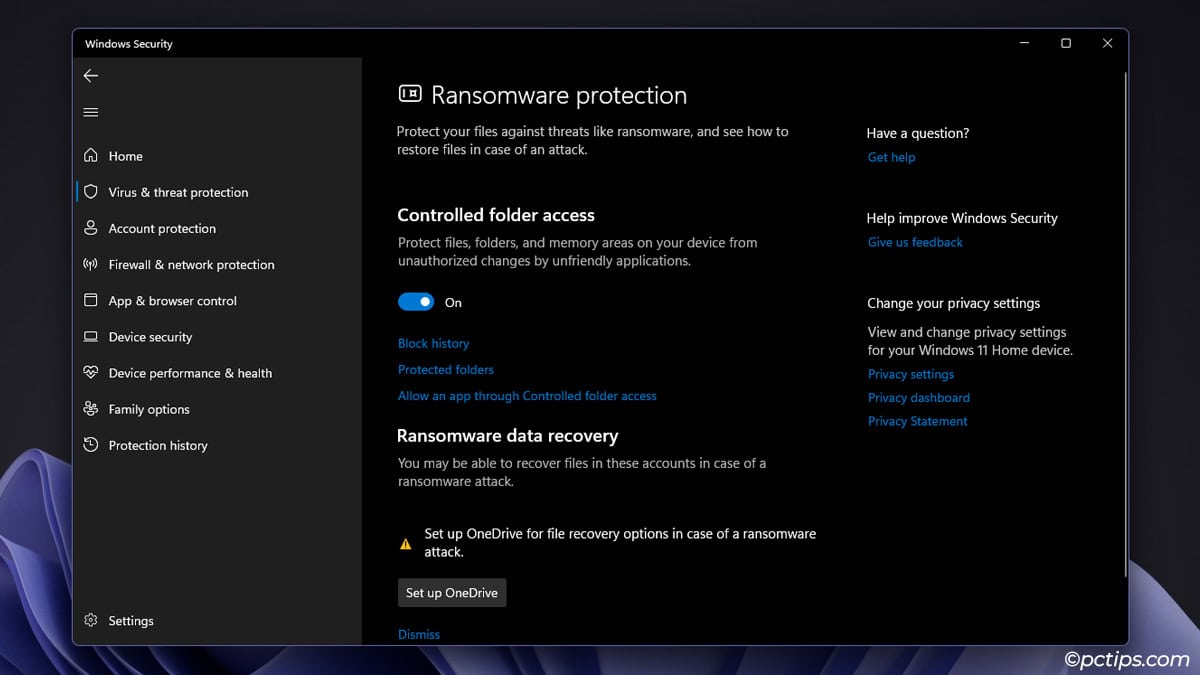Click the Device performance heart icon
Screen dimensions: 1200x675
click(x=91, y=373)
